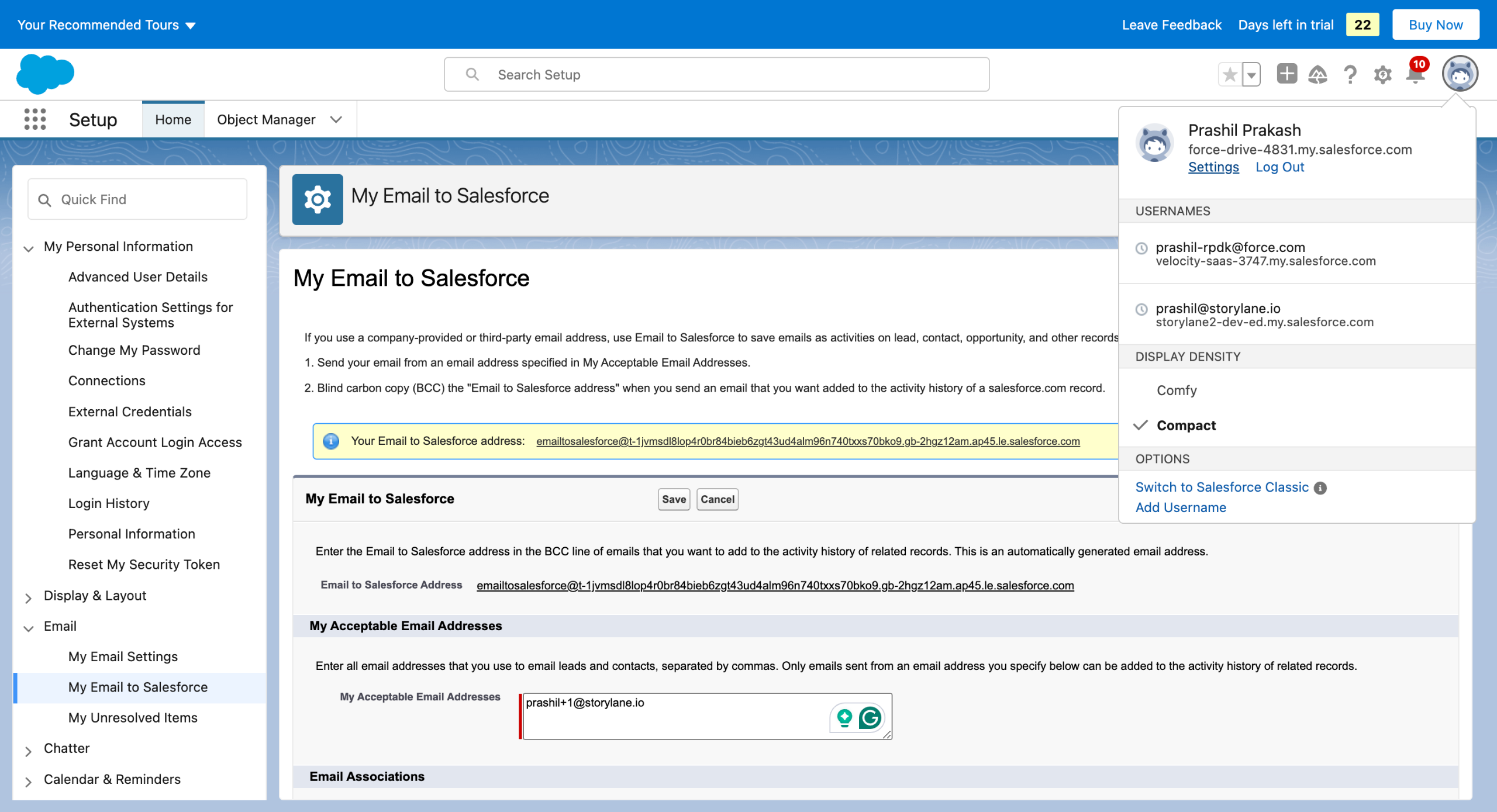Click the Save button
Viewport: 1497px width, 812px height.
(674, 499)
